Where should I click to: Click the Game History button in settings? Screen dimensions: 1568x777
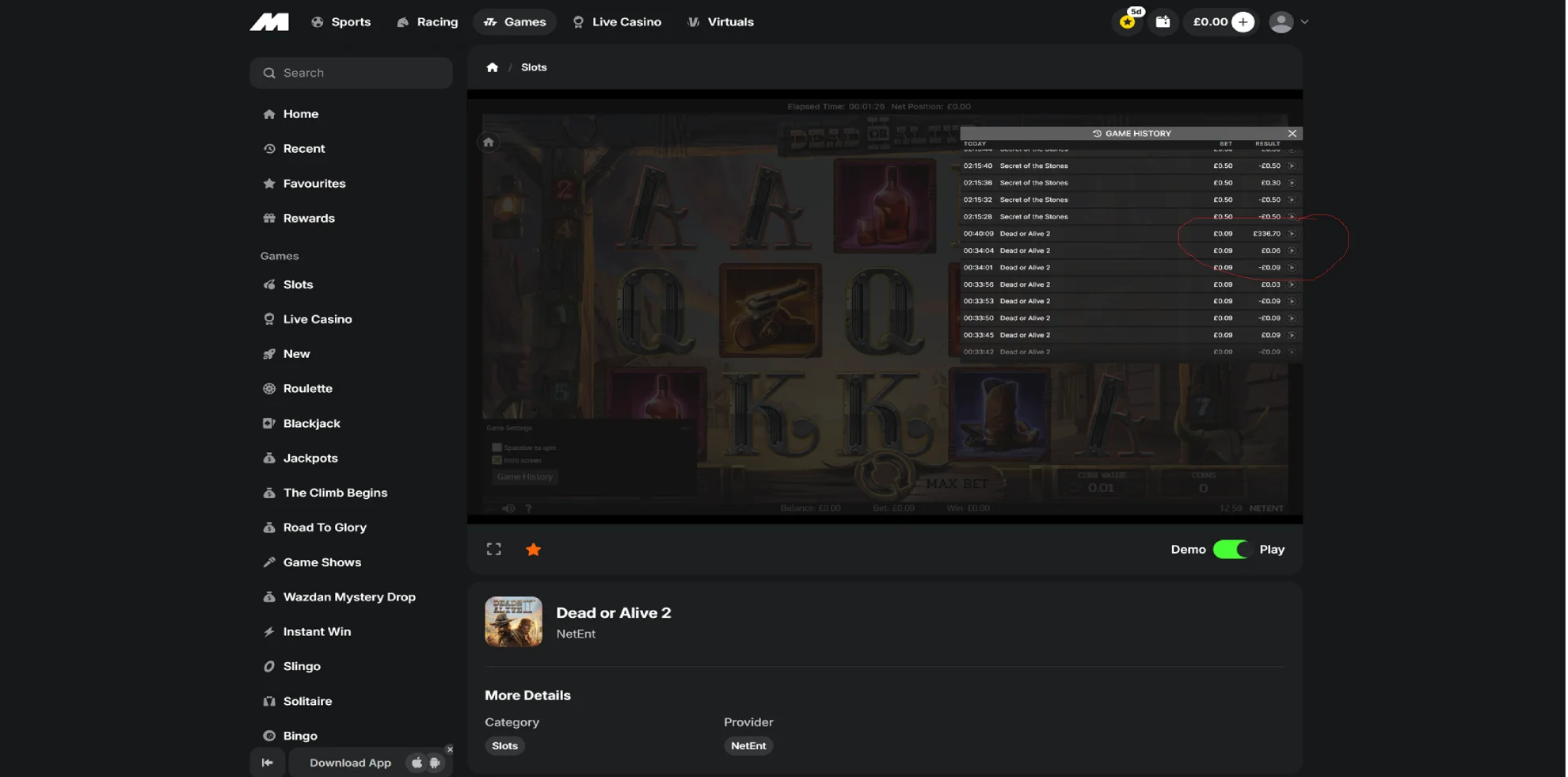[x=525, y=477]
